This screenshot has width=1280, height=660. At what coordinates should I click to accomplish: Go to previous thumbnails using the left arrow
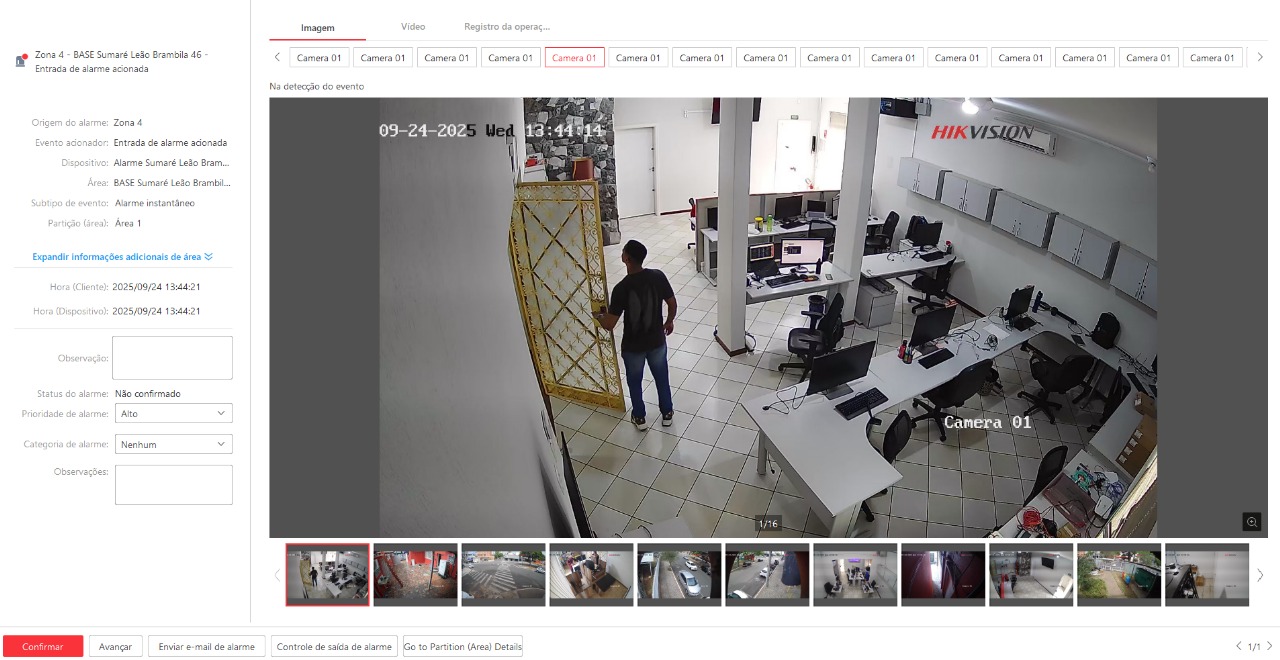pos(277,575)
